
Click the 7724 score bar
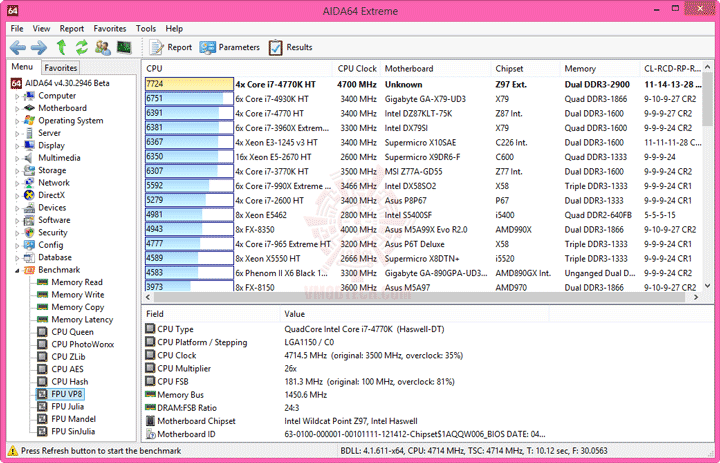[189, 84]
